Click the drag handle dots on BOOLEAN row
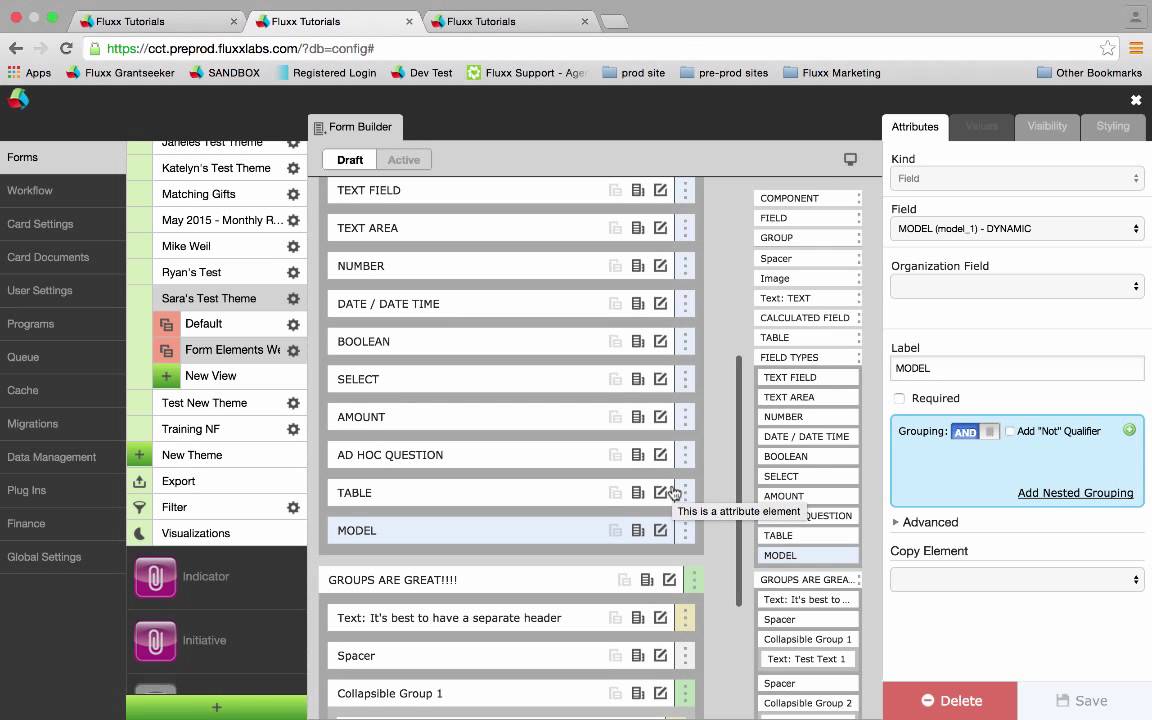 (x=685, y=342)
